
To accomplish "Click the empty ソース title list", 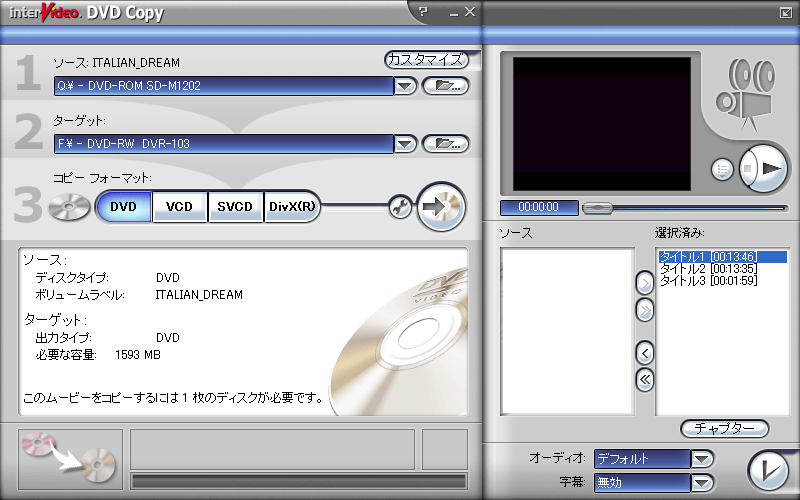I will [567, 332].
